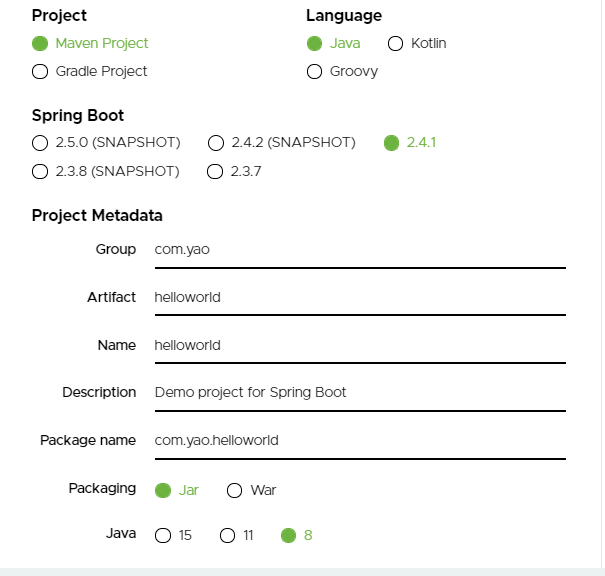Select Java as the language
The width and height of the screenshot is (605, 576).
[x=314, y=44]
